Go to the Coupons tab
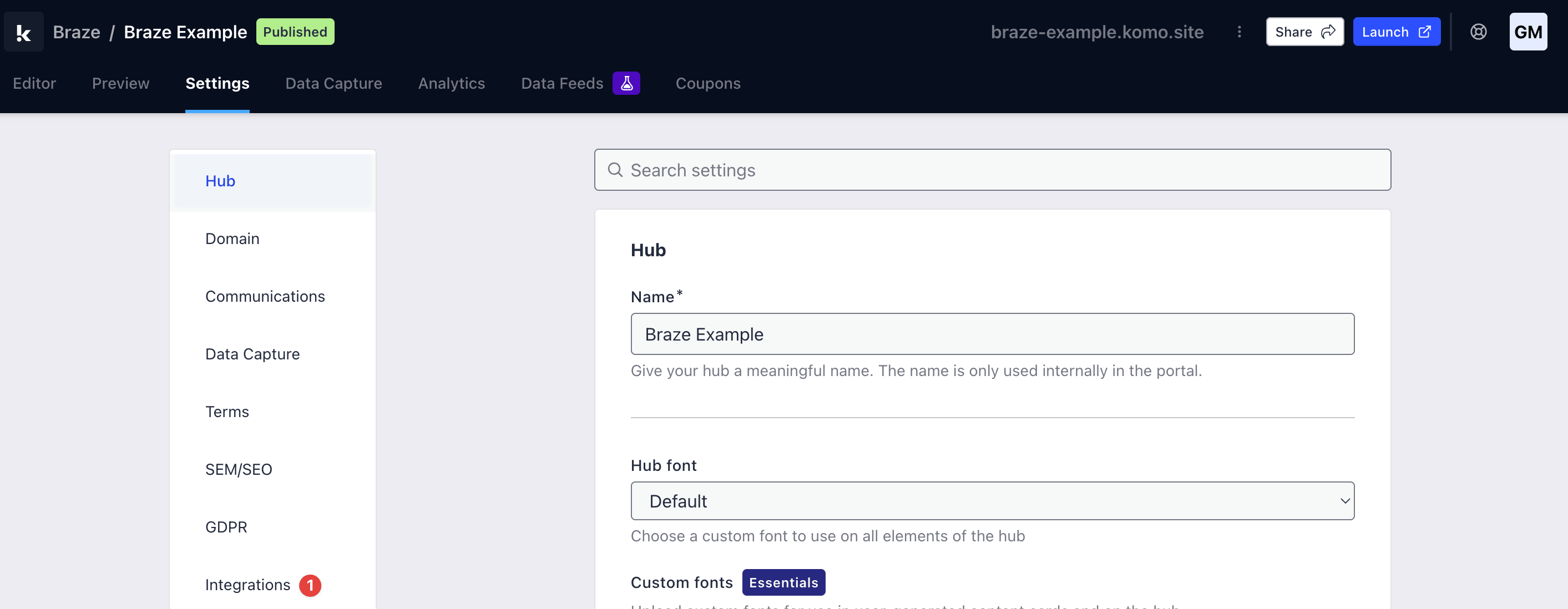The image size is (1568, 609). (707, 83)
